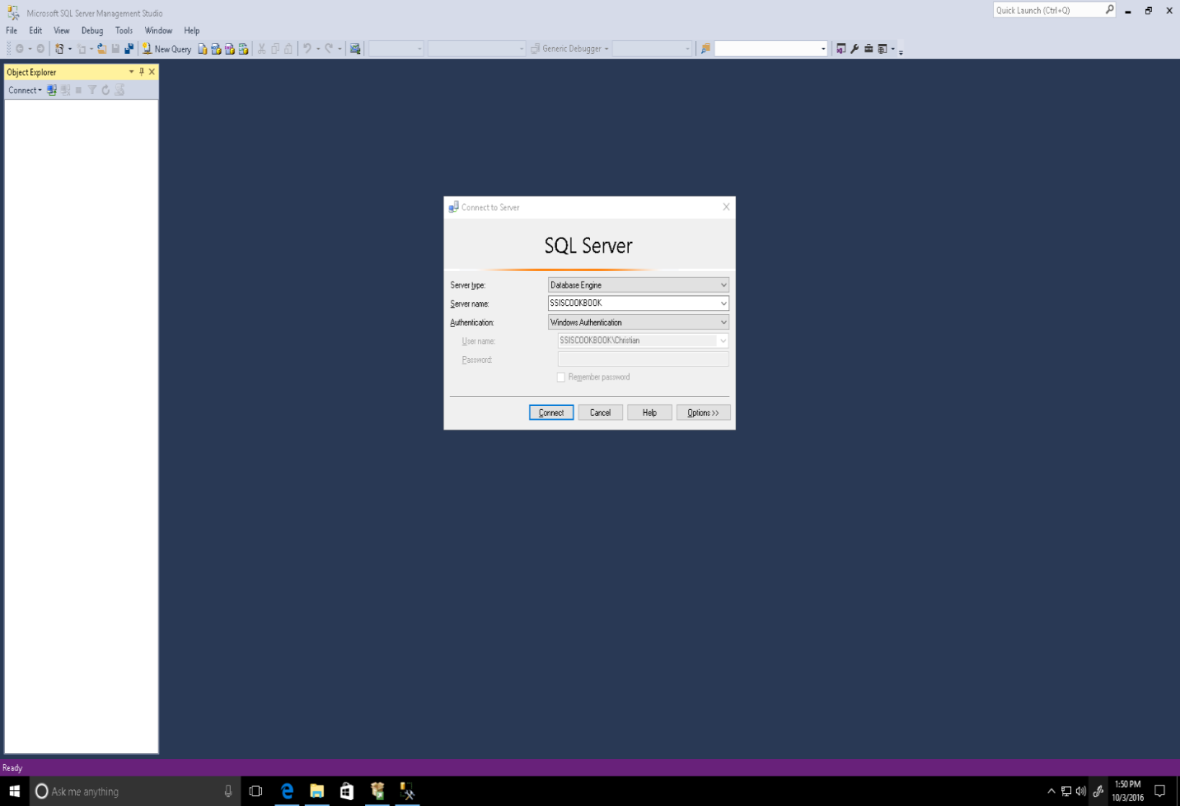
Task: Click the Password input field
Action: tap(643, 360)
